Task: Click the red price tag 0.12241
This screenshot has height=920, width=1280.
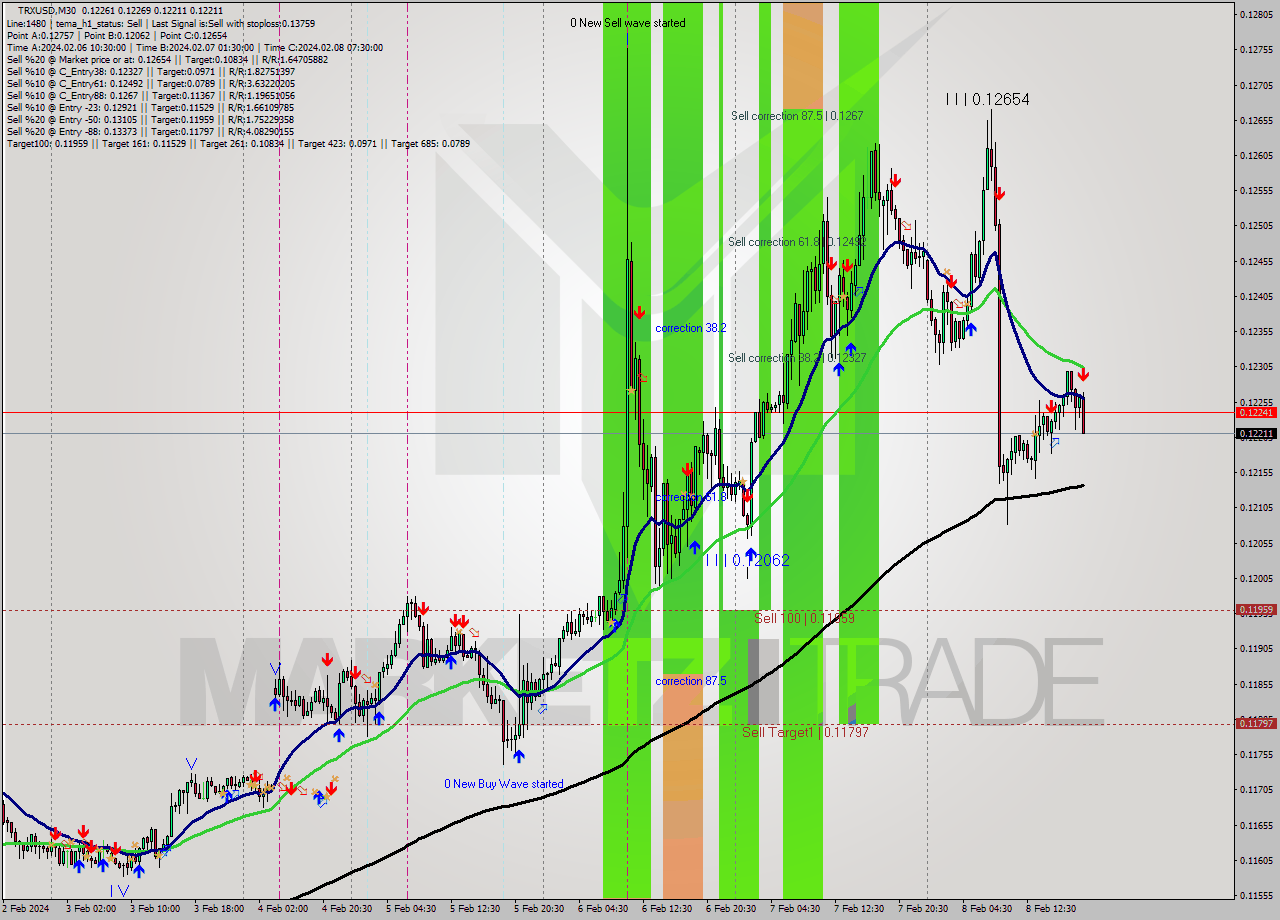Action: click(1256, 412)
